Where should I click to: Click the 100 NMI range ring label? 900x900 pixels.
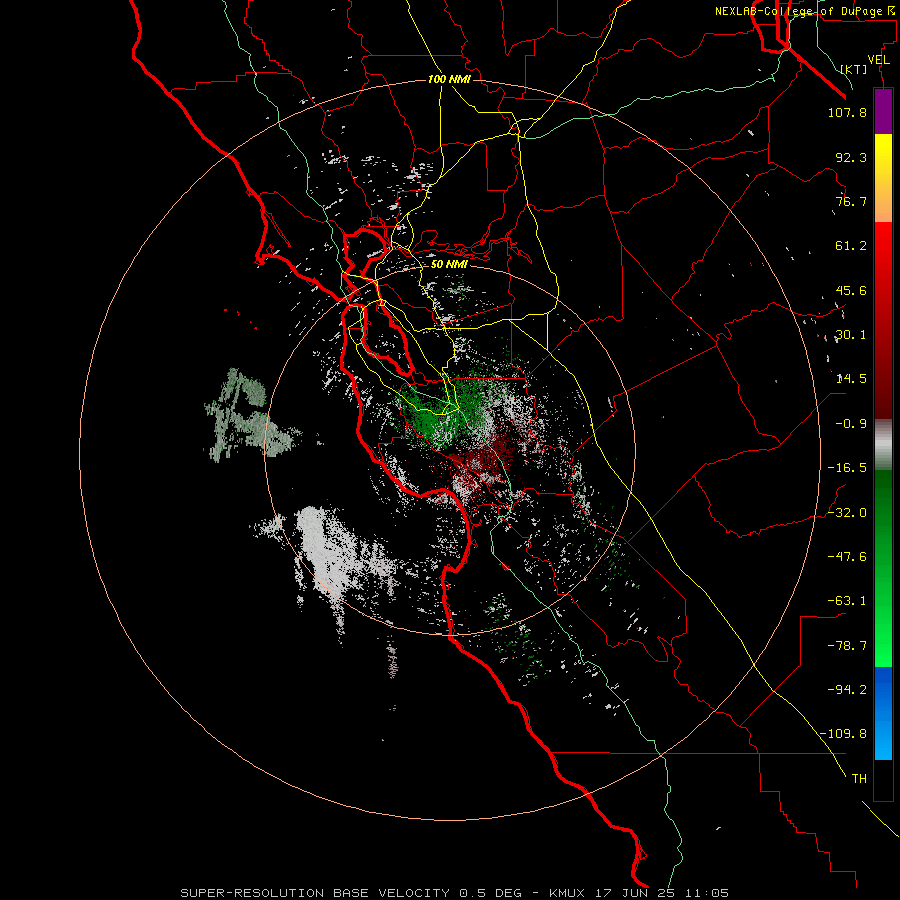[x=449, y=79]
